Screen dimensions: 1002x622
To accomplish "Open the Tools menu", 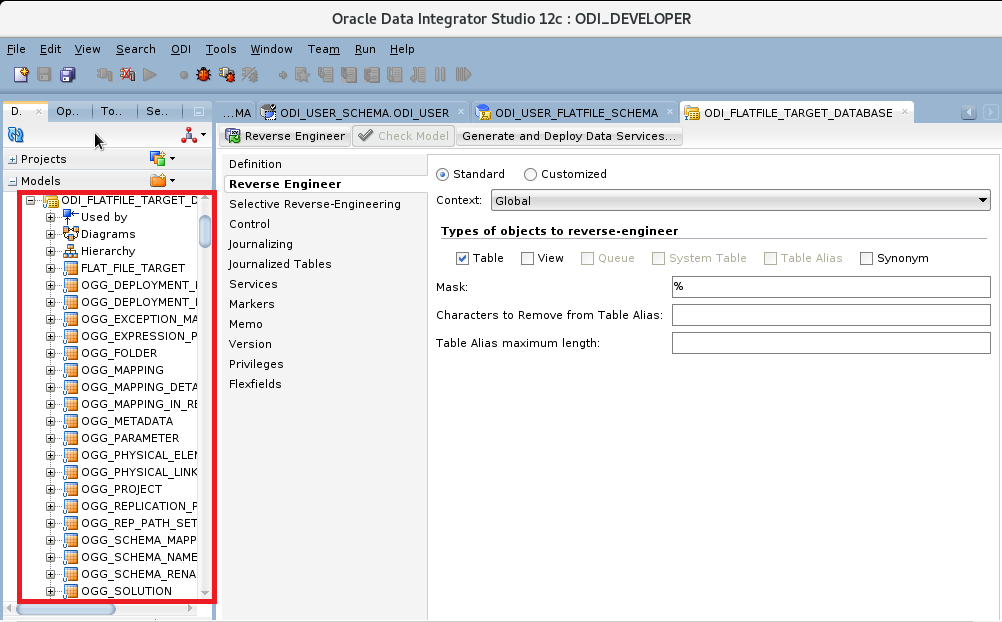I will 220,49.
